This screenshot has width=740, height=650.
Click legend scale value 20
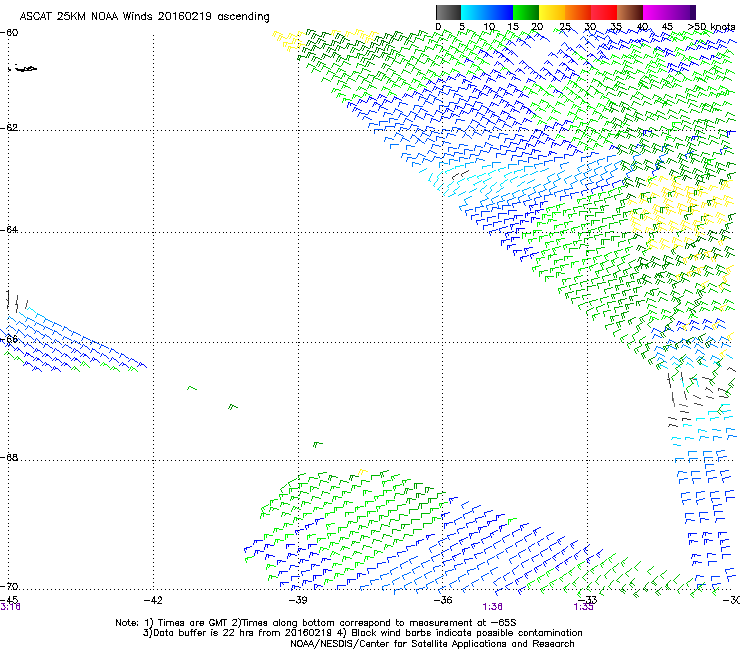click(537, 27)
